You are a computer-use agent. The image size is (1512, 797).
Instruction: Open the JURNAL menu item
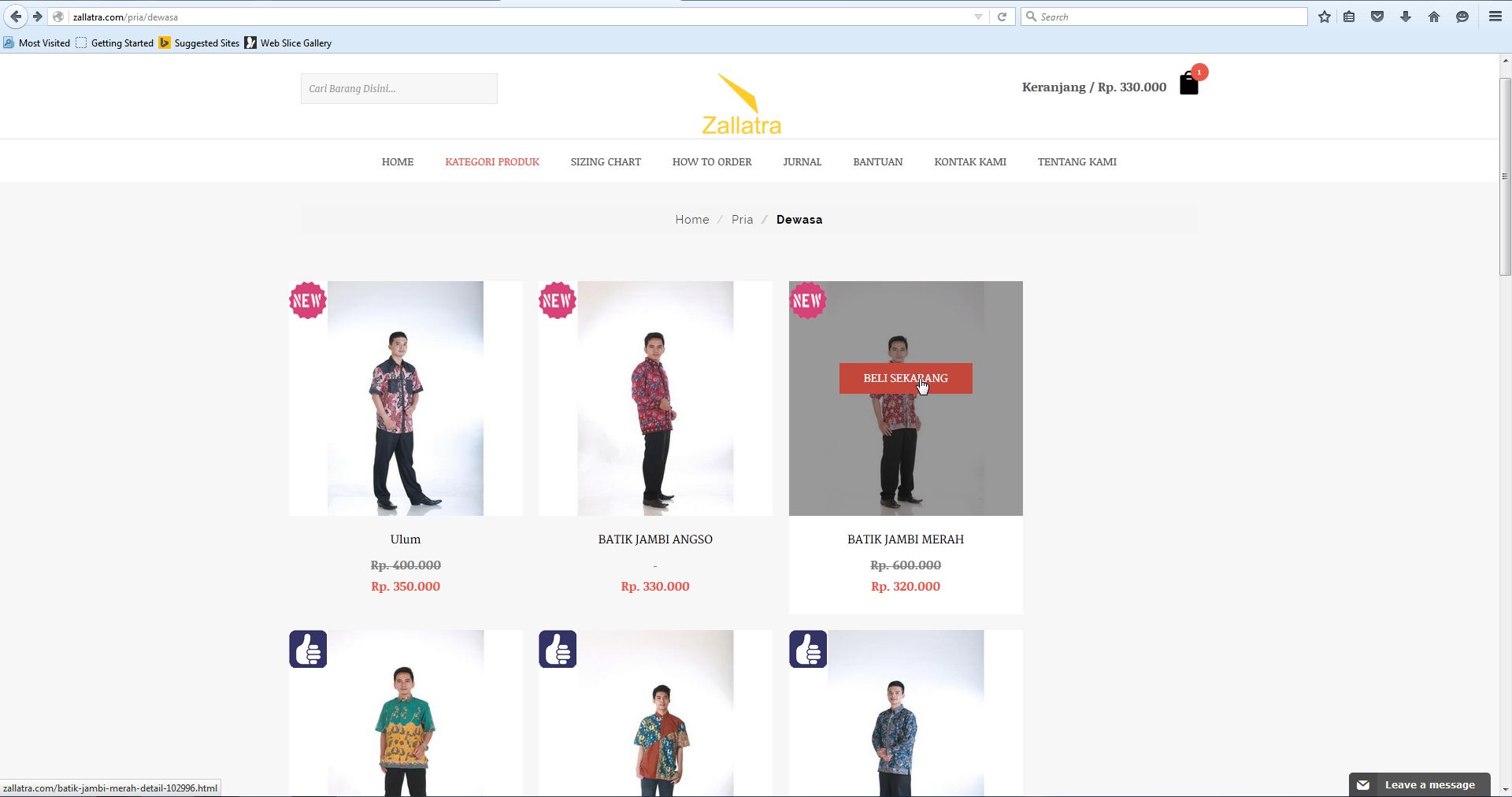[802, 161]
